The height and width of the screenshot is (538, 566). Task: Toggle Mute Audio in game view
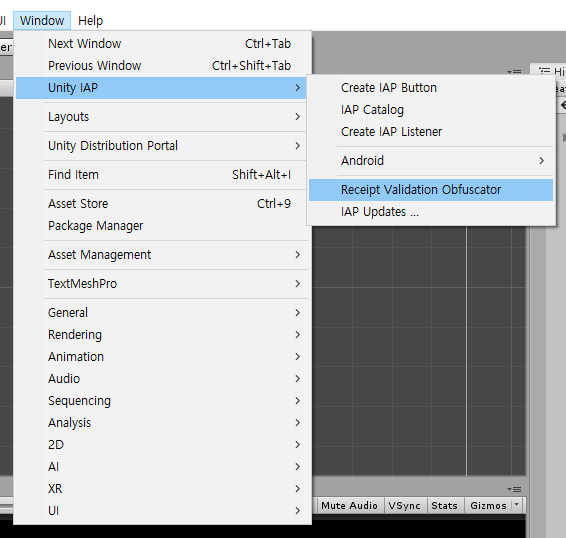349,506
